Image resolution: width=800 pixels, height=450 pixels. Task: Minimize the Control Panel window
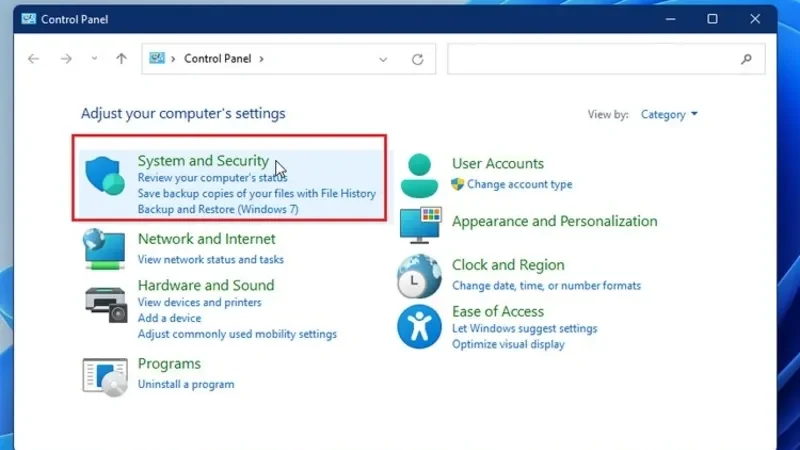click(670, 19)
